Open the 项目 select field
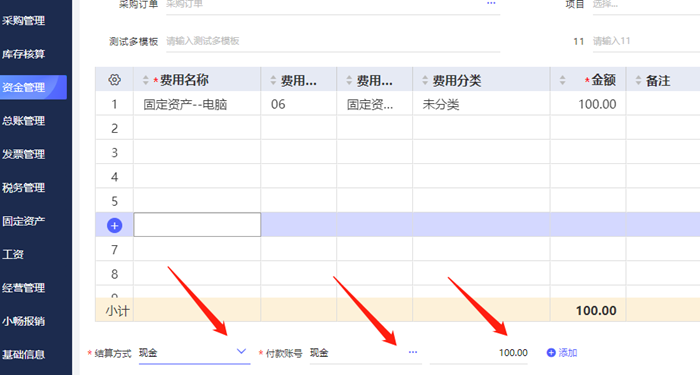The image size is (700, 375). [x=646, y=4]
